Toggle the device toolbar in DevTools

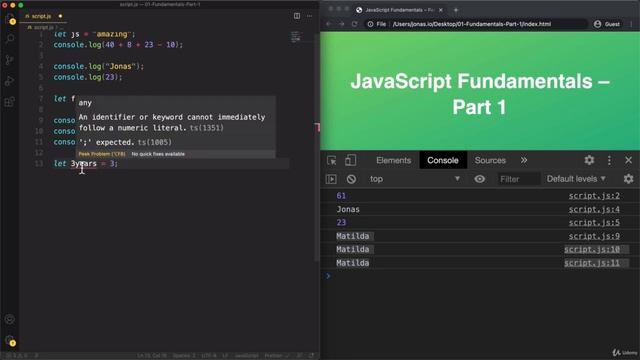(x=350, y=160)
